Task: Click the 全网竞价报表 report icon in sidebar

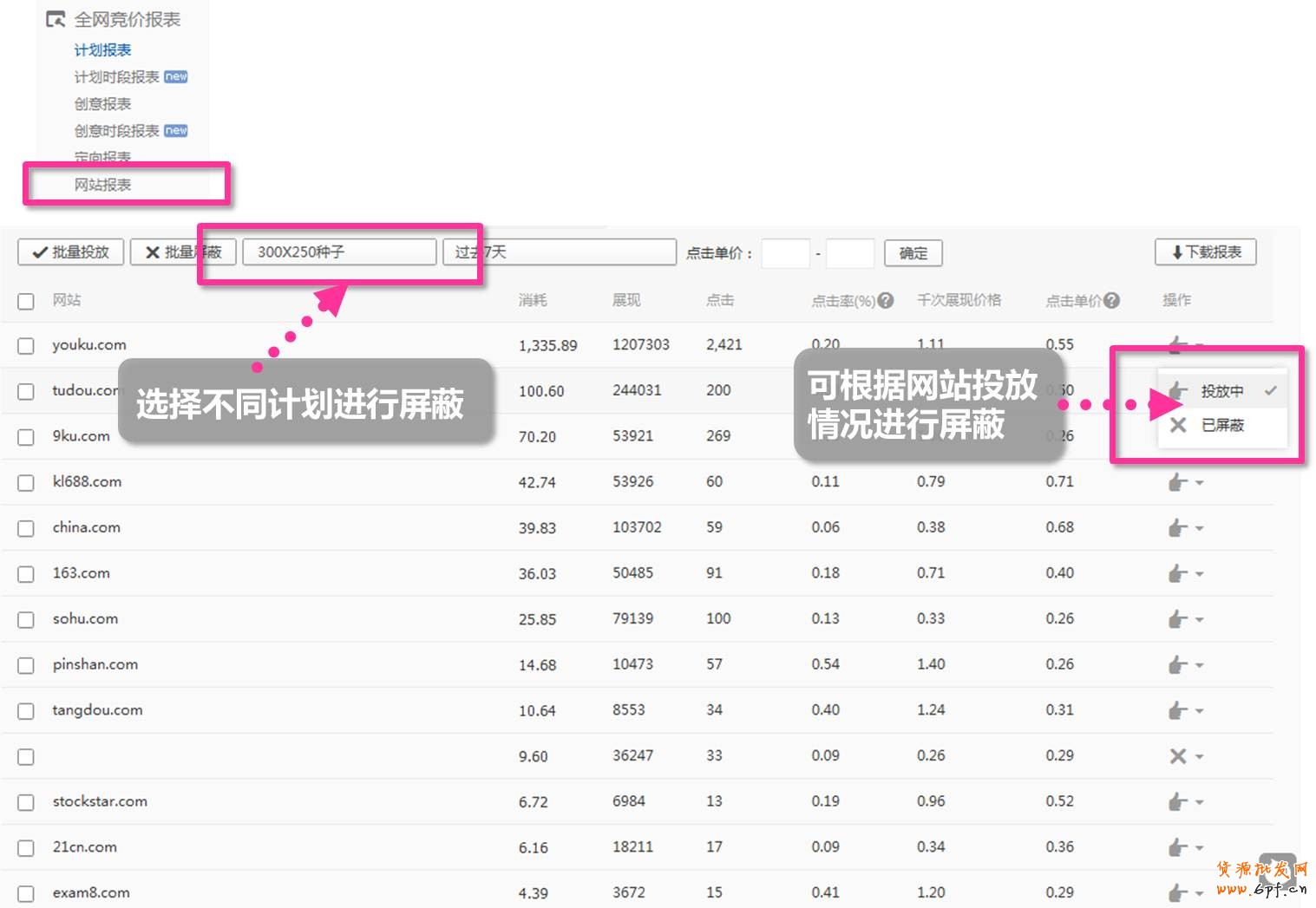Action: click(x=55, y=17)
